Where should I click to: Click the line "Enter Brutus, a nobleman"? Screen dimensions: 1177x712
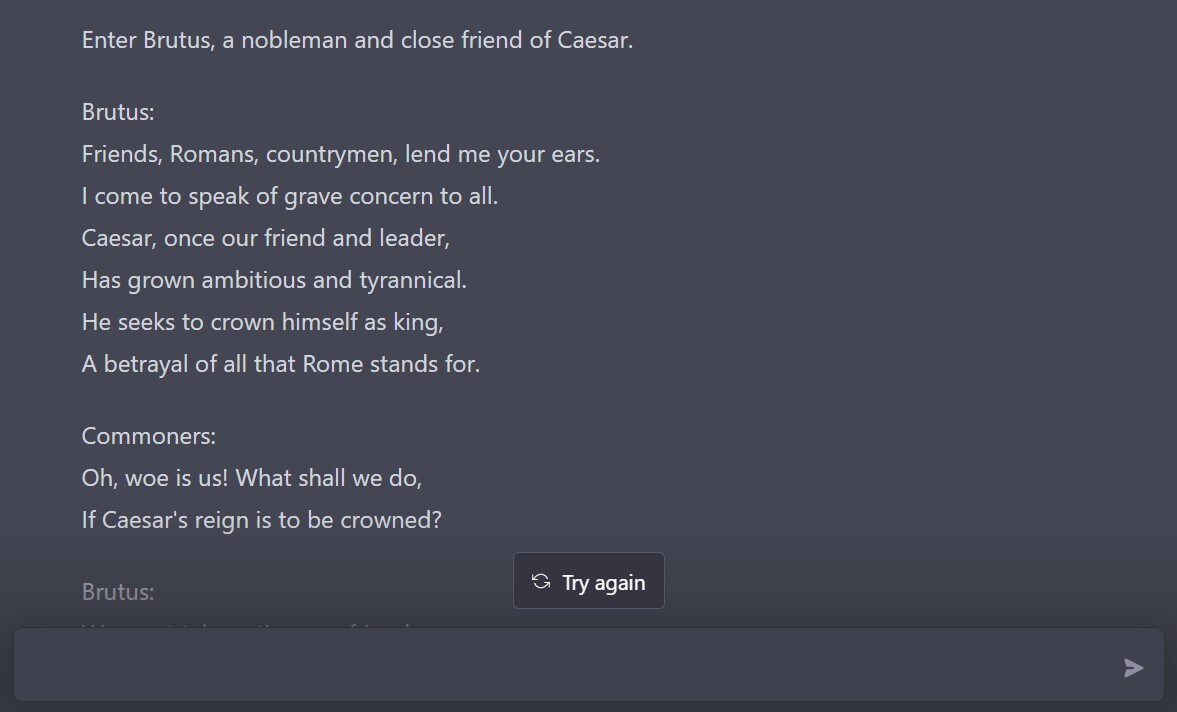357,40
